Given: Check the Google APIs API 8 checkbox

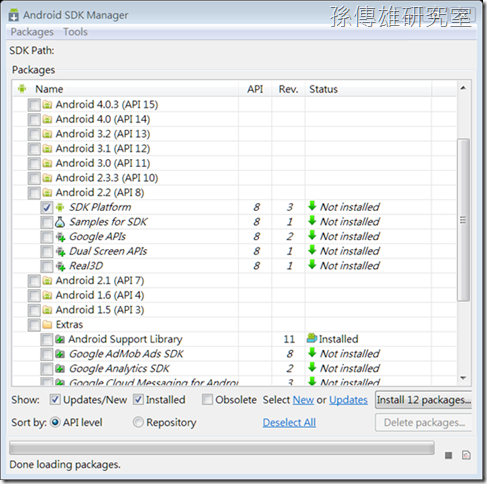Looking at the screenshot, I should point(47,237).
